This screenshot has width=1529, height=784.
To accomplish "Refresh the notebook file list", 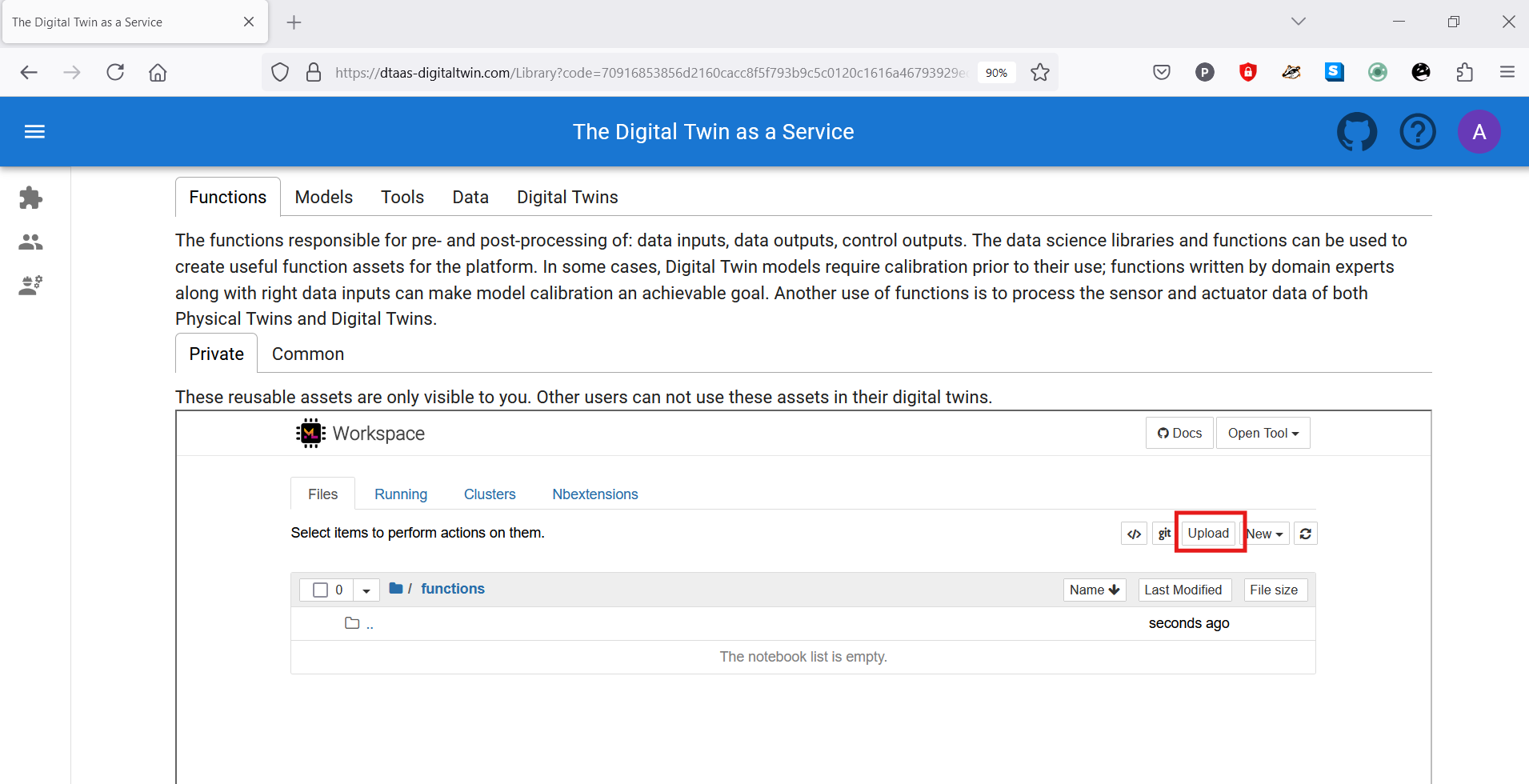I will click(x=1305, y=534).
